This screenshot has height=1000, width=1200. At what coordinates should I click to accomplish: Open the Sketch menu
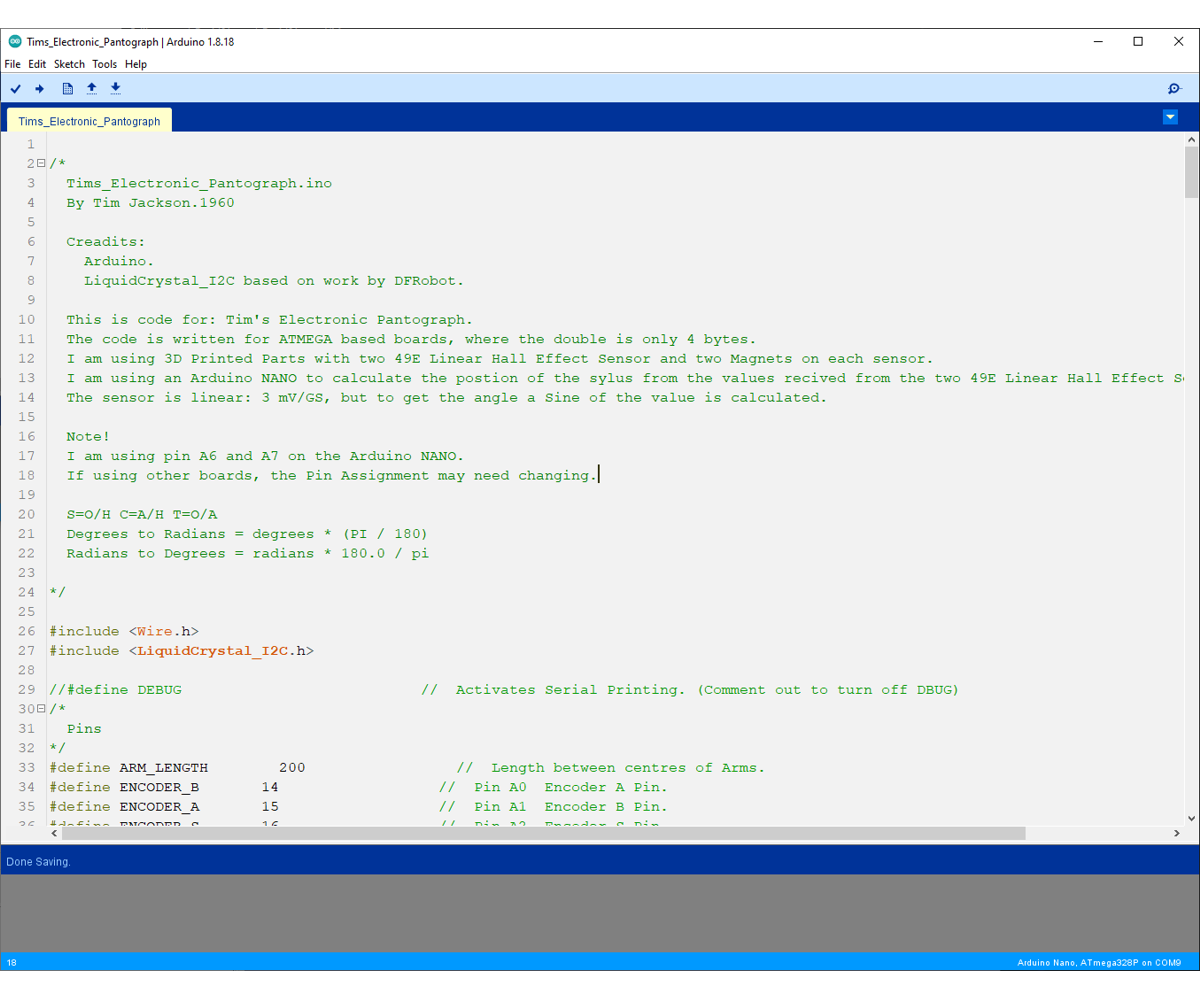(69, 64)
